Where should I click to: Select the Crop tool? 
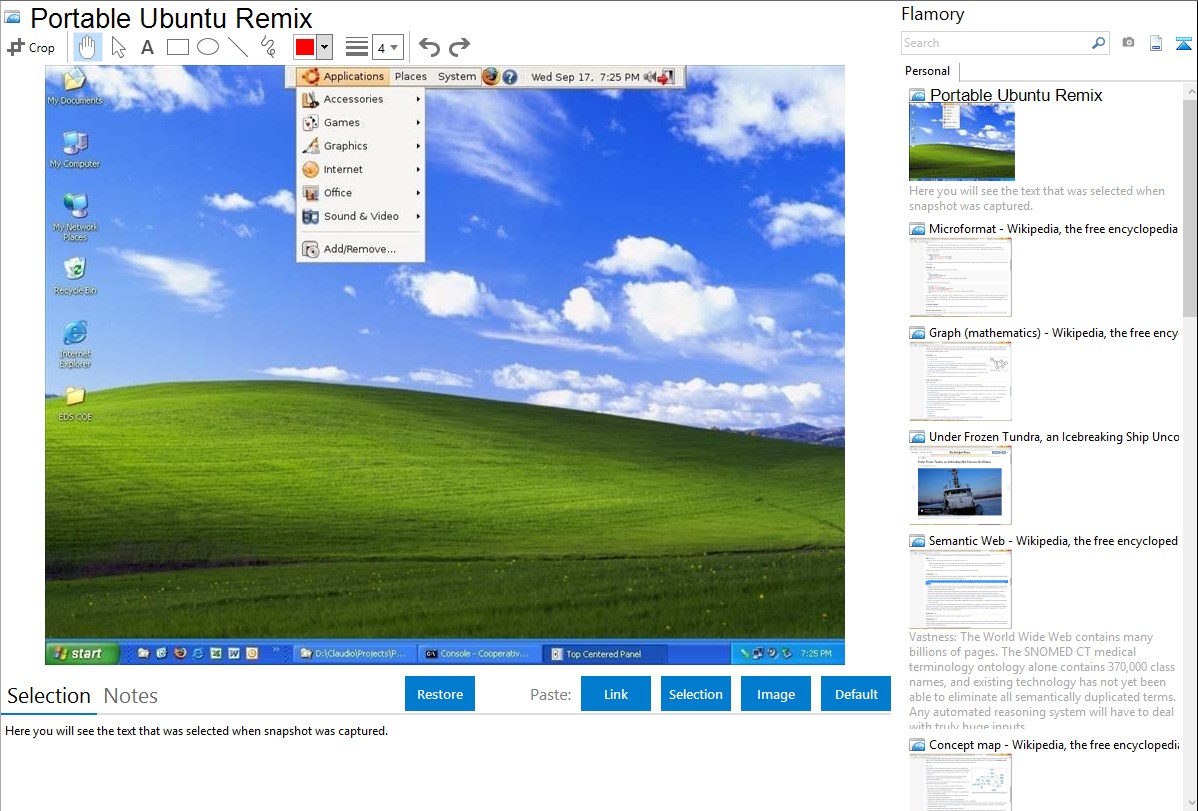pos(31,47)
